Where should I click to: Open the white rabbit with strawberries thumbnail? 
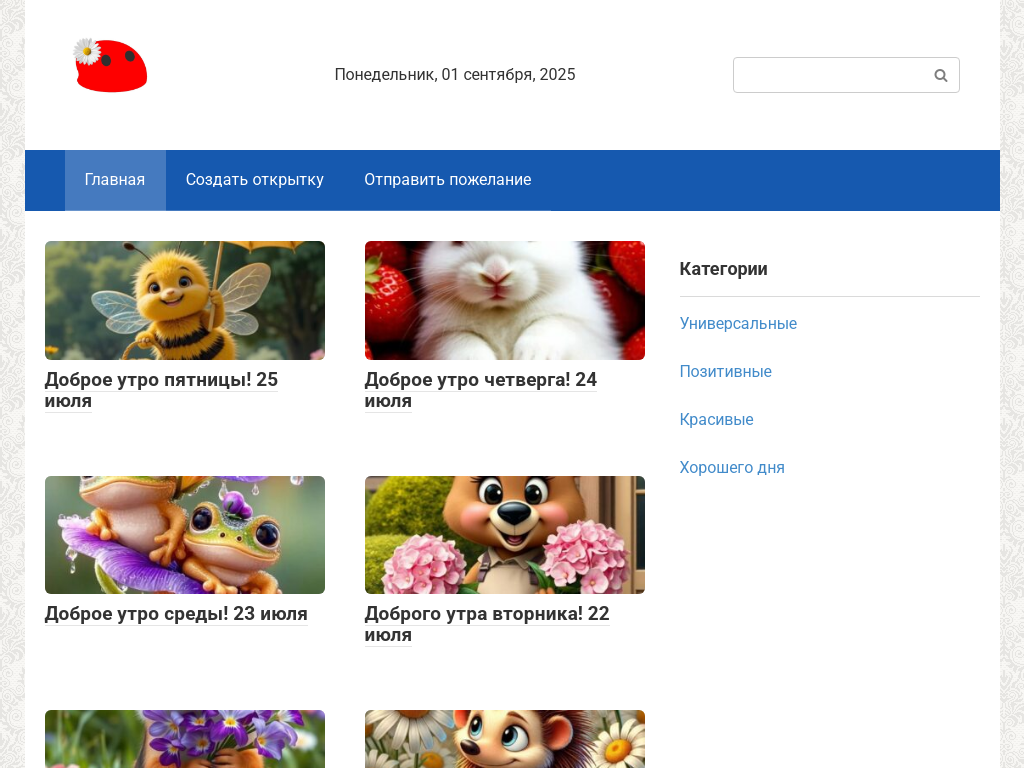505,300
